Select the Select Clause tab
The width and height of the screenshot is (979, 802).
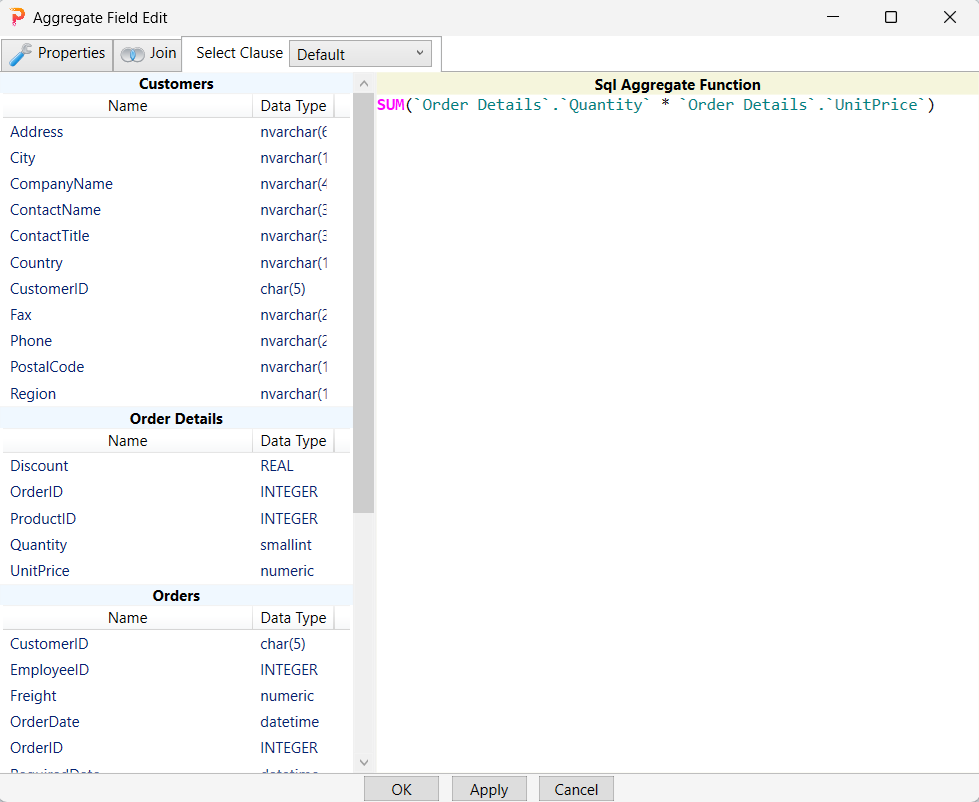pos(239,53)
